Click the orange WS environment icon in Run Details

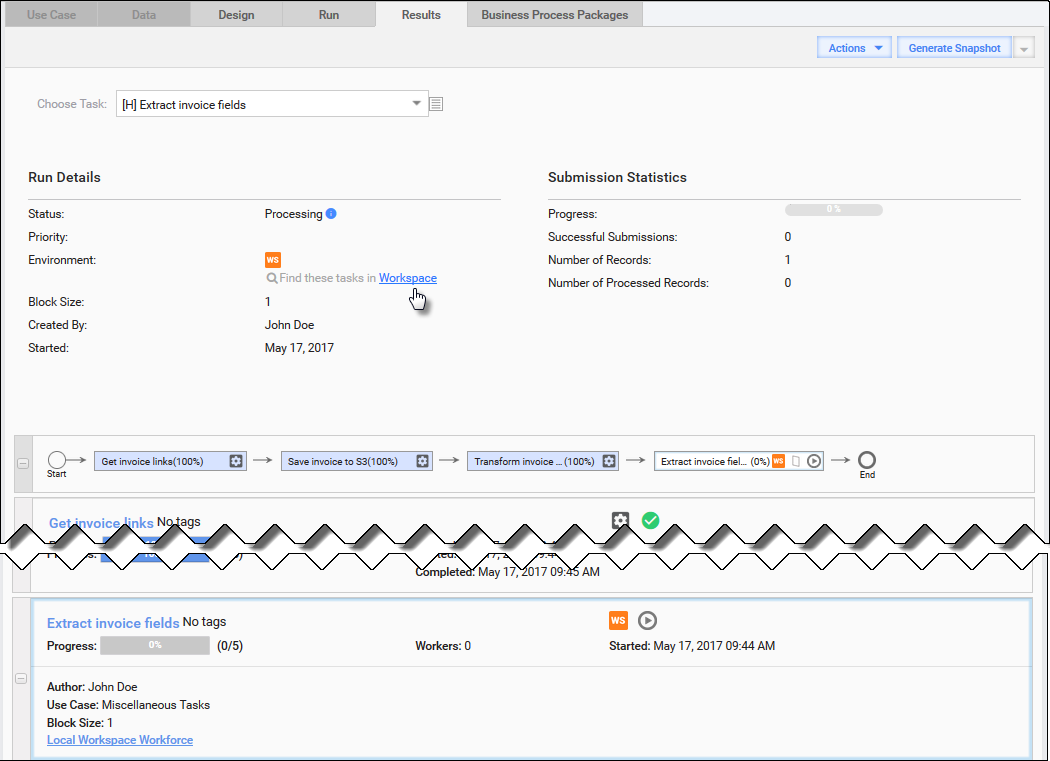[273, 260]
